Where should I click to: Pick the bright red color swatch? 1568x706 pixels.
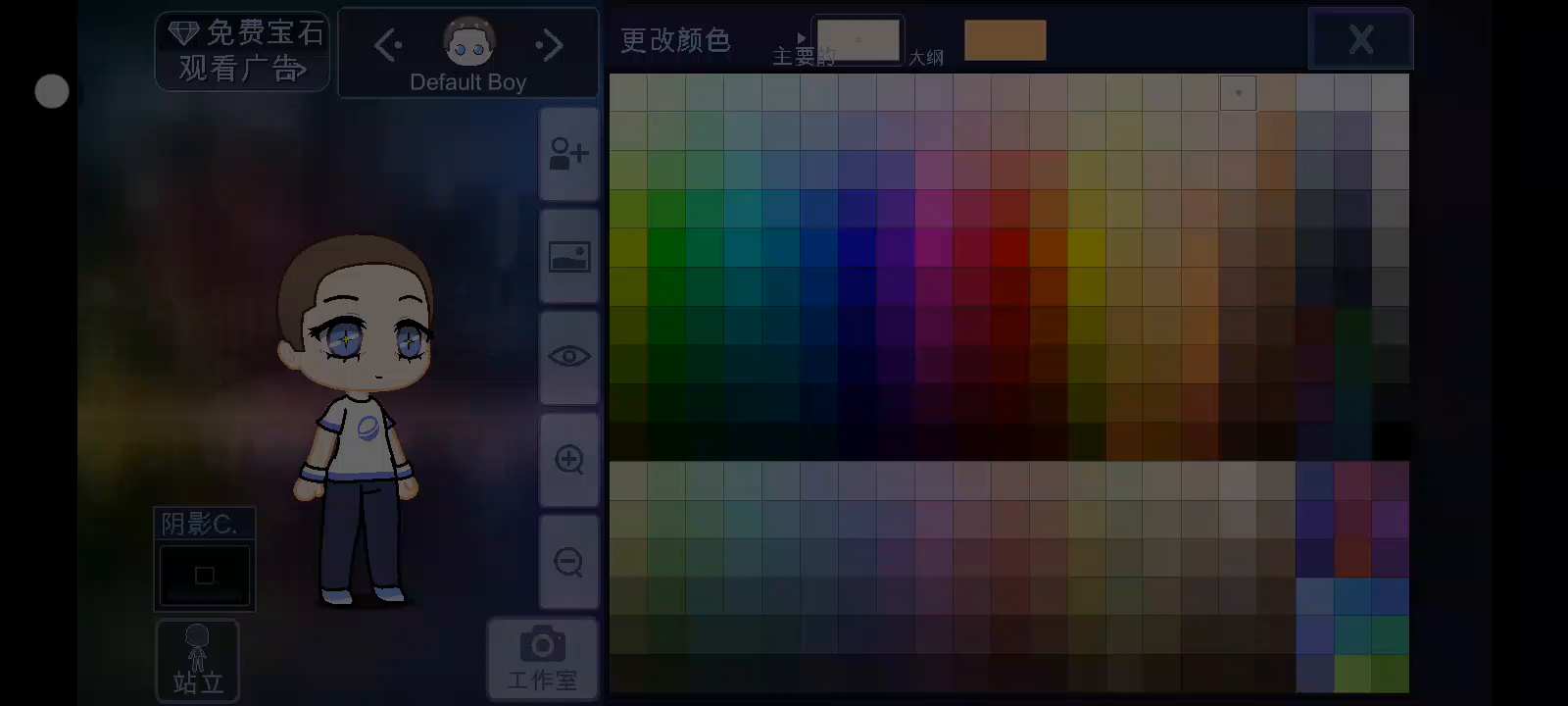pos(1009,247)
